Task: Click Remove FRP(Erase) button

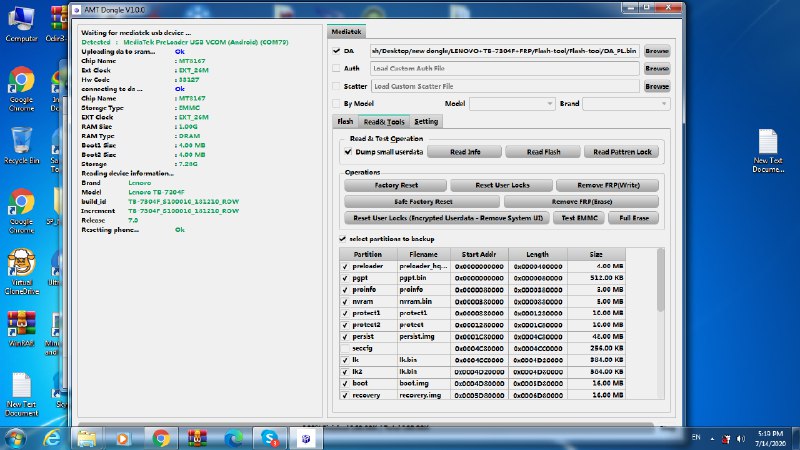Action: (x=581, y=202)
